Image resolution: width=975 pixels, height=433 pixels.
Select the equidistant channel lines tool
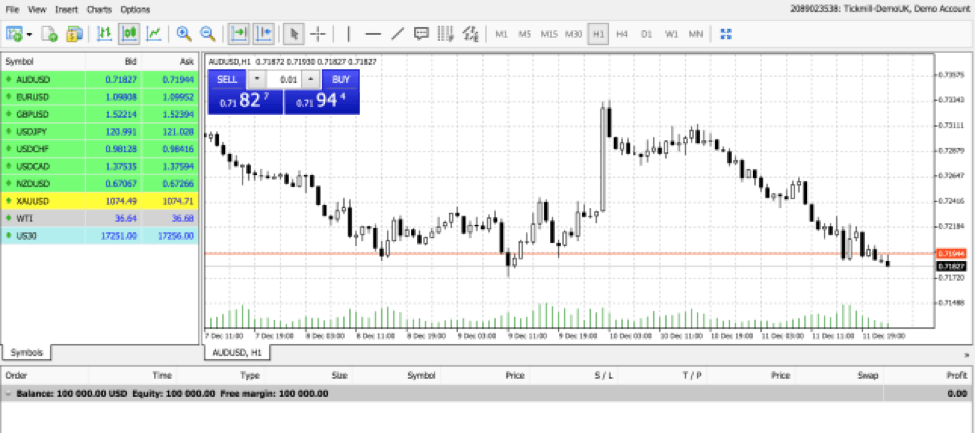(x=445, y=34)
